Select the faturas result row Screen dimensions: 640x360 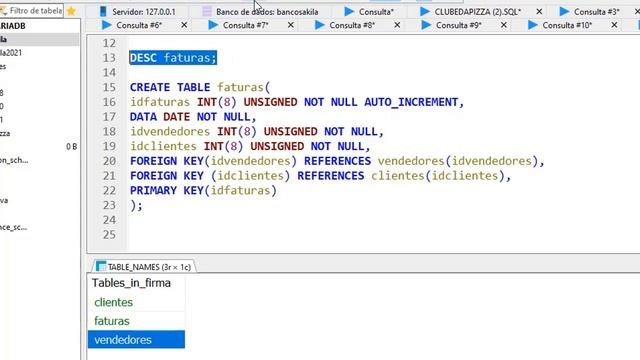point(136,321)
